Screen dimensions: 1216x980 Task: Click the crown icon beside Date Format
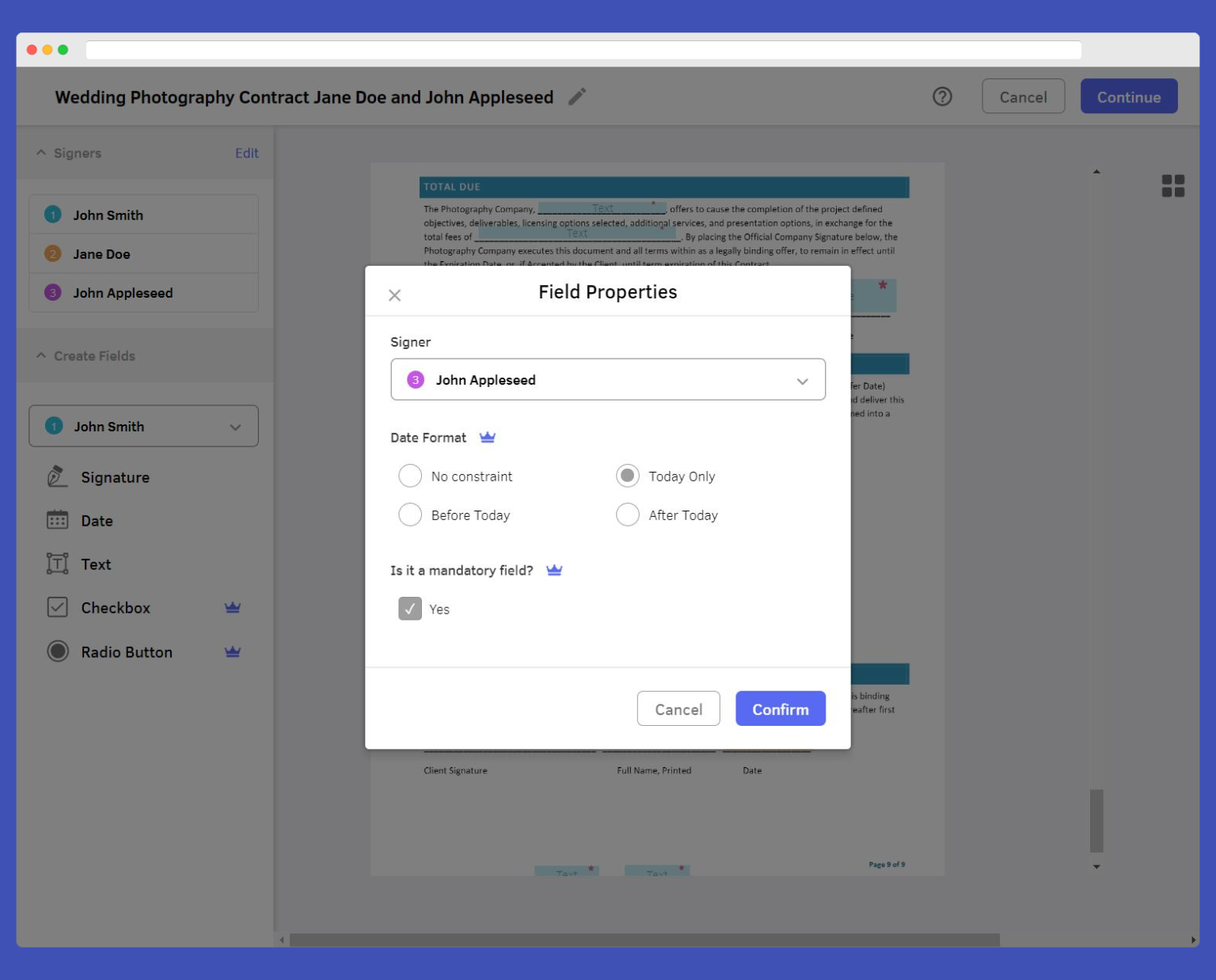pyautogui.click(x=488, y=436)
